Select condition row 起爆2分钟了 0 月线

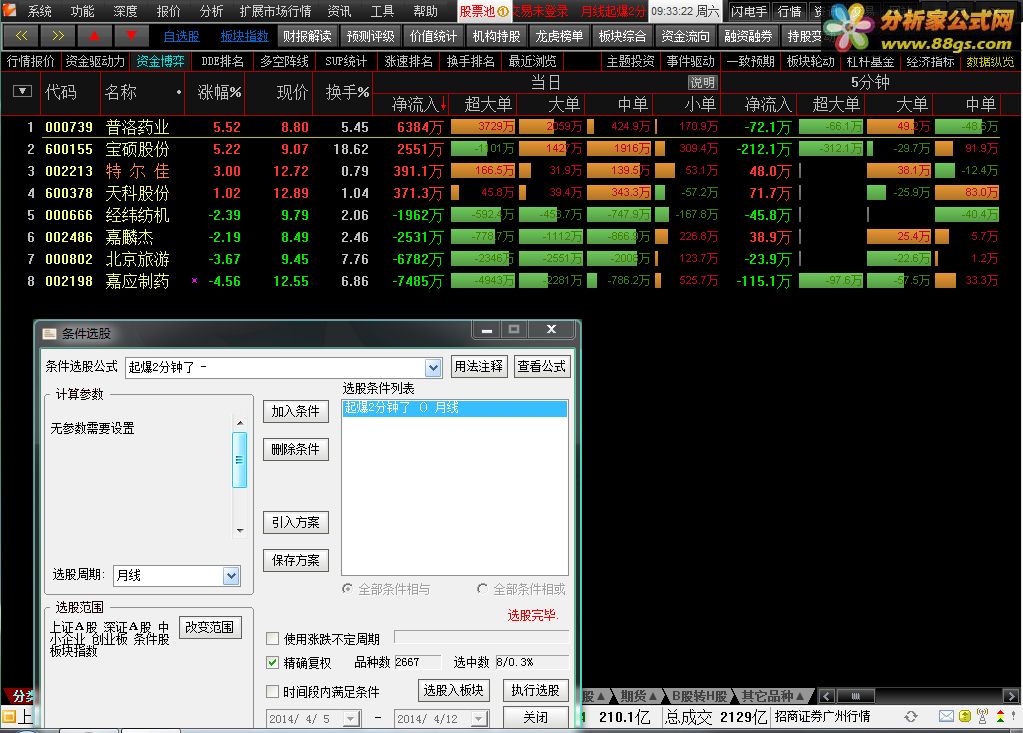click(x=455, y=408)
